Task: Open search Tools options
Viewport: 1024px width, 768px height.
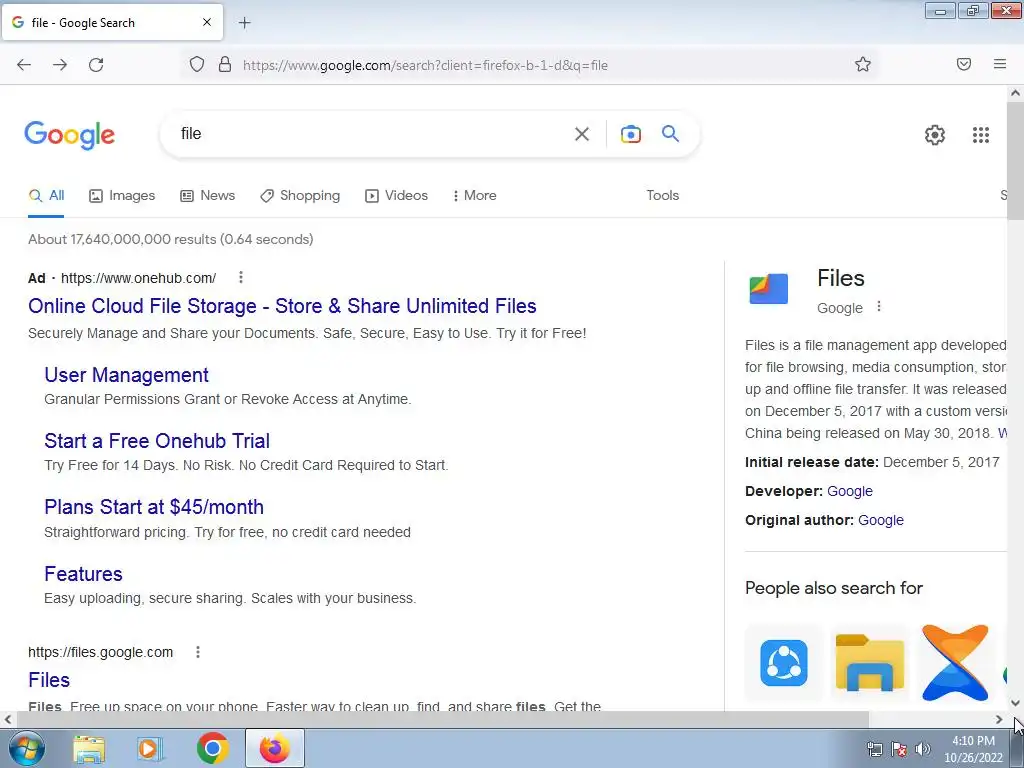Action: (662, 195)
